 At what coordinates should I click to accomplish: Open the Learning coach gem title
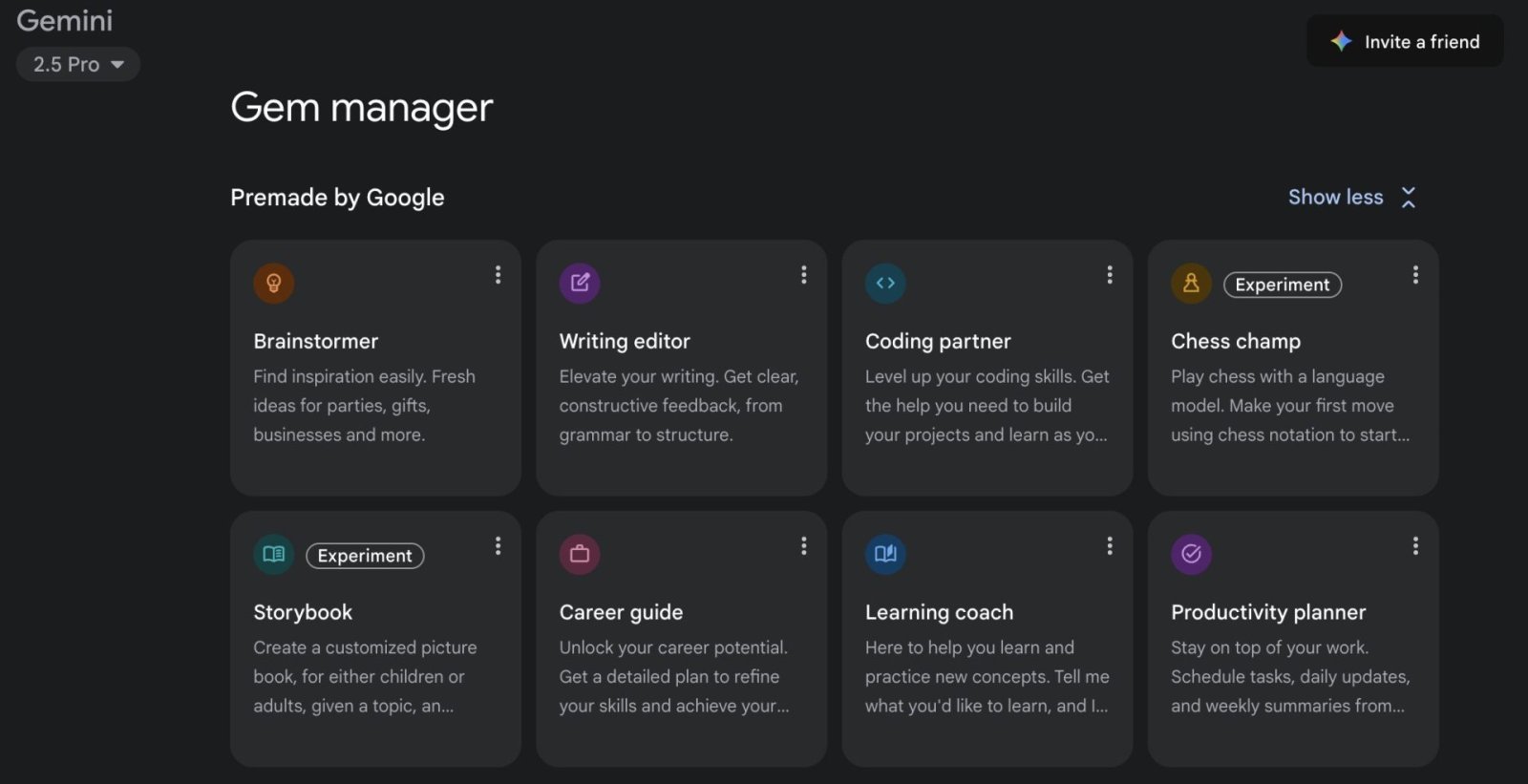point(939,612)
